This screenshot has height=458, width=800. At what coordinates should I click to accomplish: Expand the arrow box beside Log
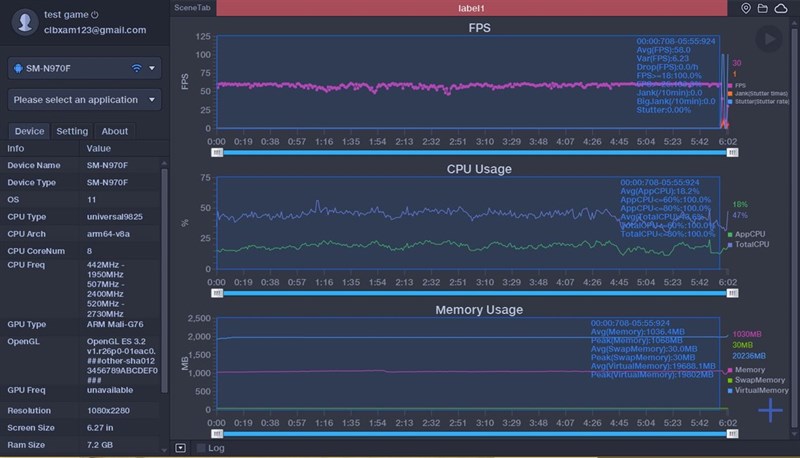tap(180, 448)
